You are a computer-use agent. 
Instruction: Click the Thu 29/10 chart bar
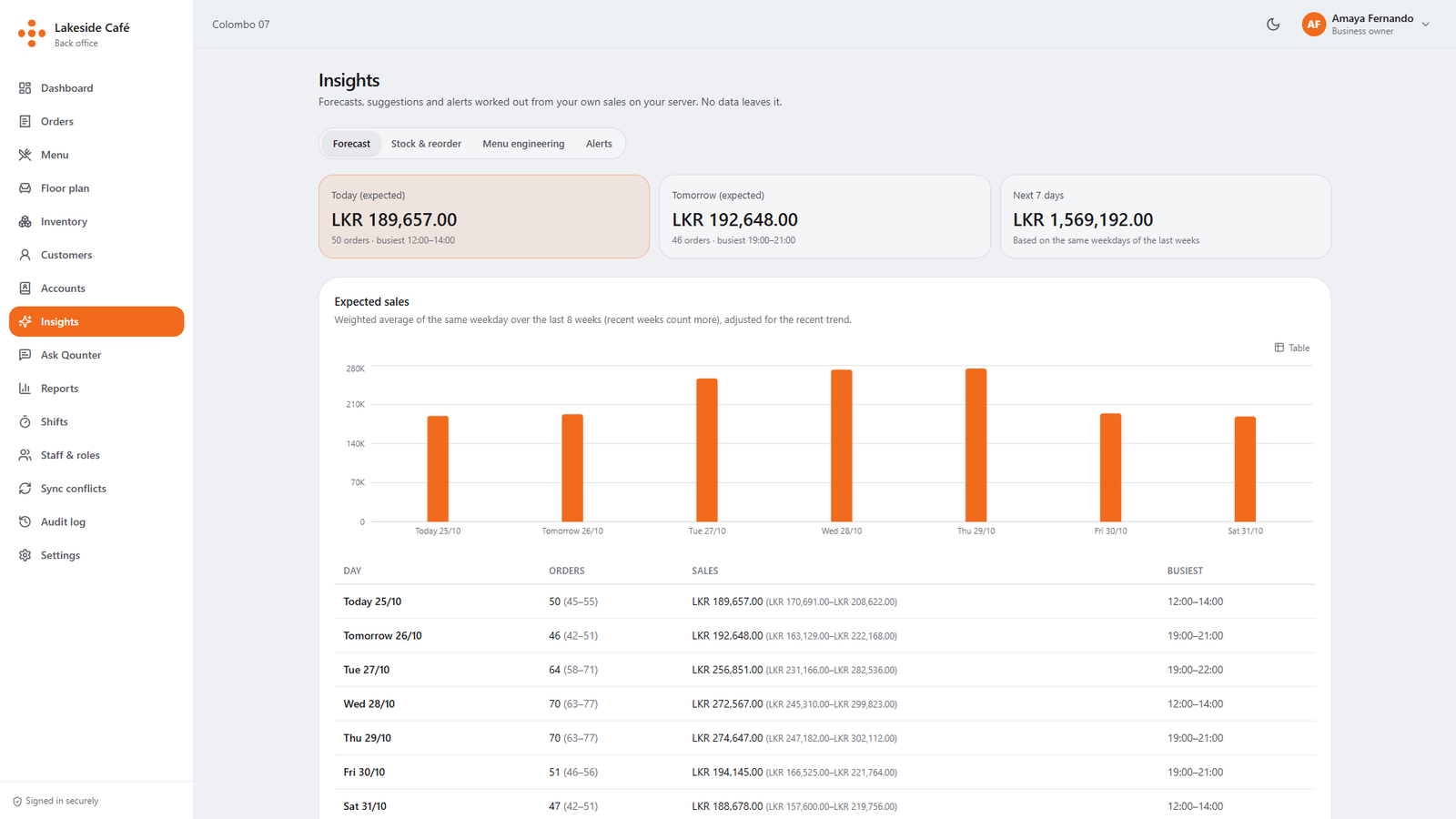click(976, 445)
